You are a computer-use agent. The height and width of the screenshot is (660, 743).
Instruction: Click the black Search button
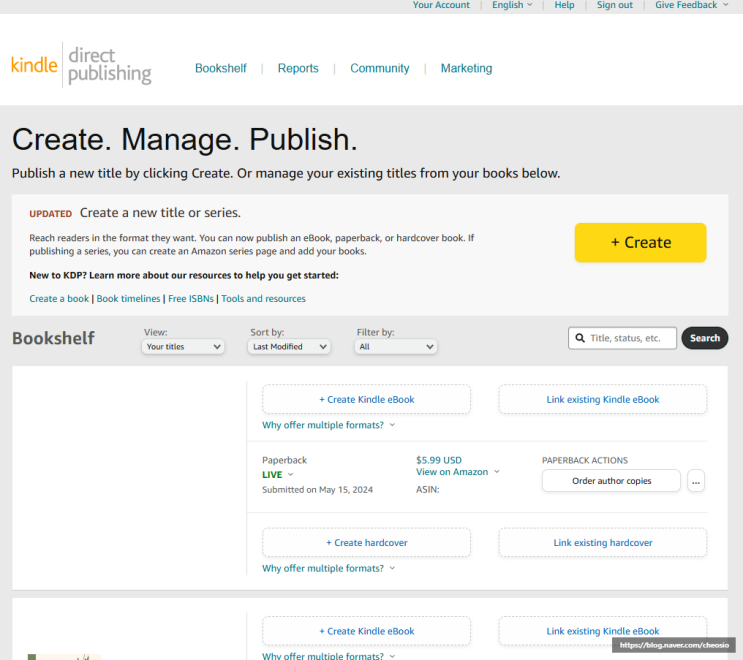click(x=705, y=338)
